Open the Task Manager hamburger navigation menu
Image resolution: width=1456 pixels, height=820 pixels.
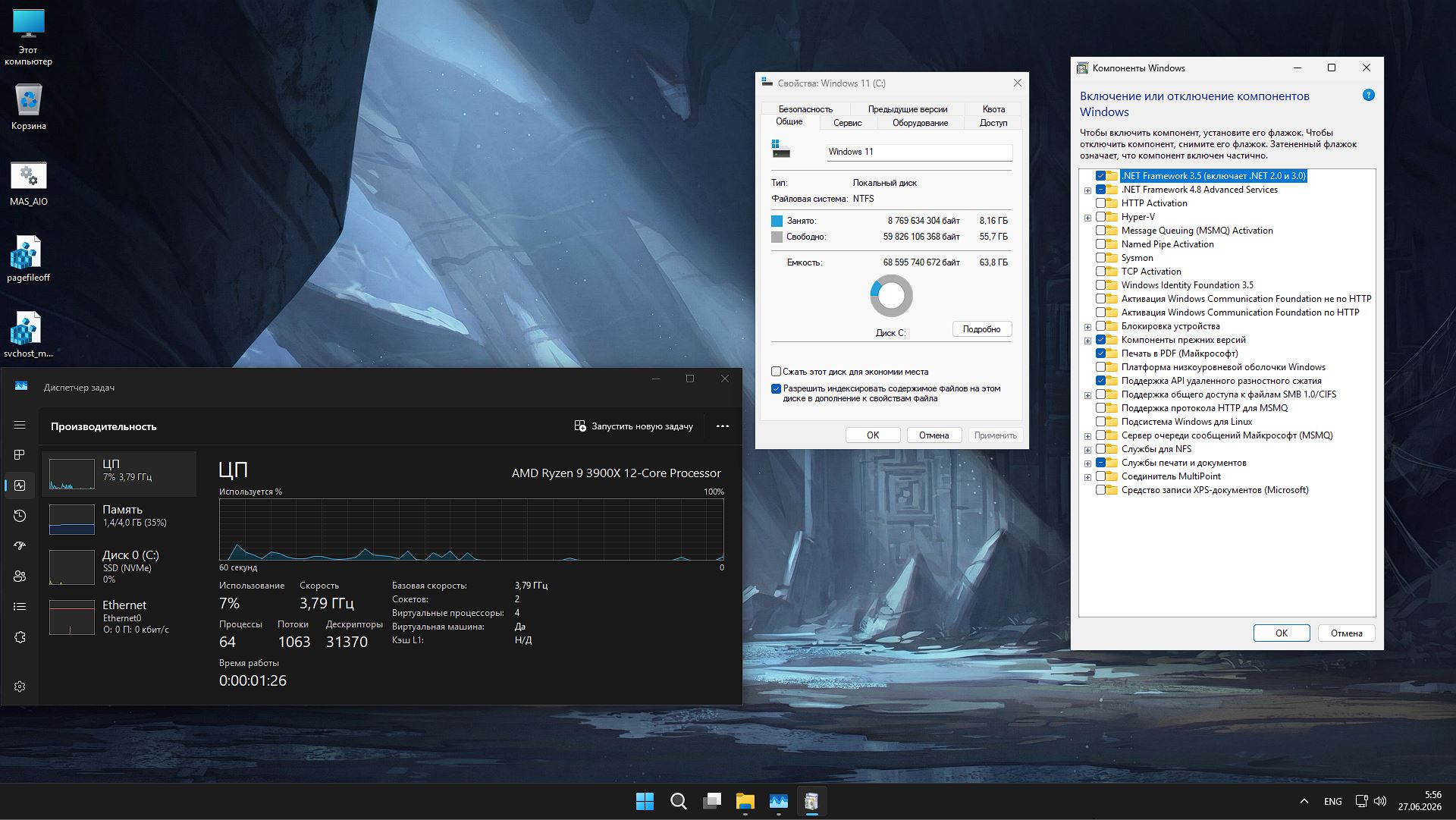(20, 425)
